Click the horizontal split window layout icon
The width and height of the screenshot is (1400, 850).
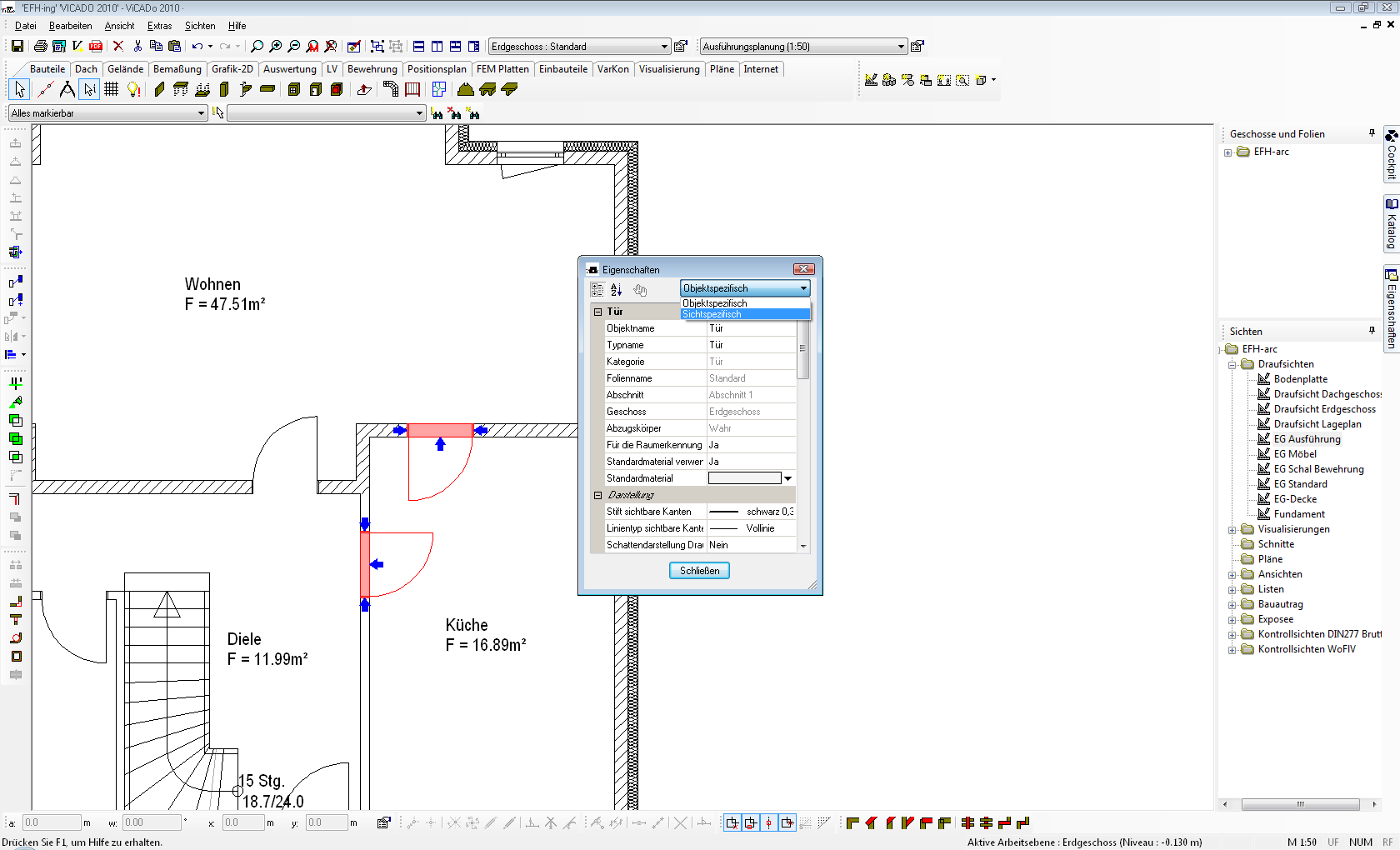pyautogui.click(x=418, y=46)
